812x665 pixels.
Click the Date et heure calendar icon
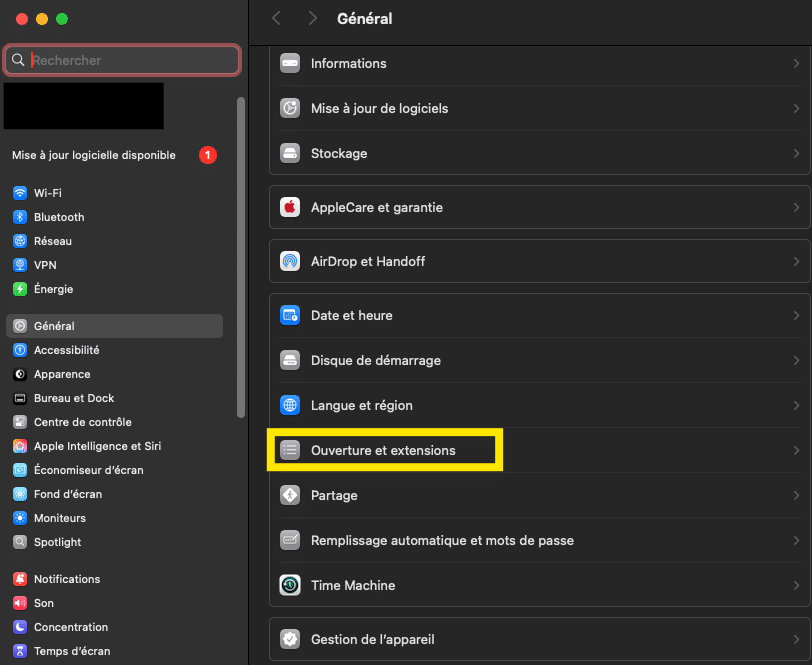[x=290, y=315]
